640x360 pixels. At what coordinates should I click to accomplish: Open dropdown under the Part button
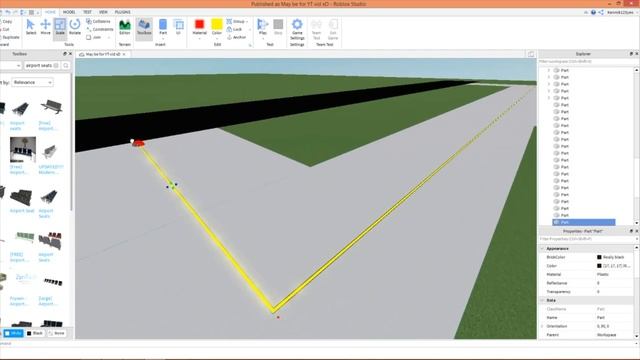(163, 39)
